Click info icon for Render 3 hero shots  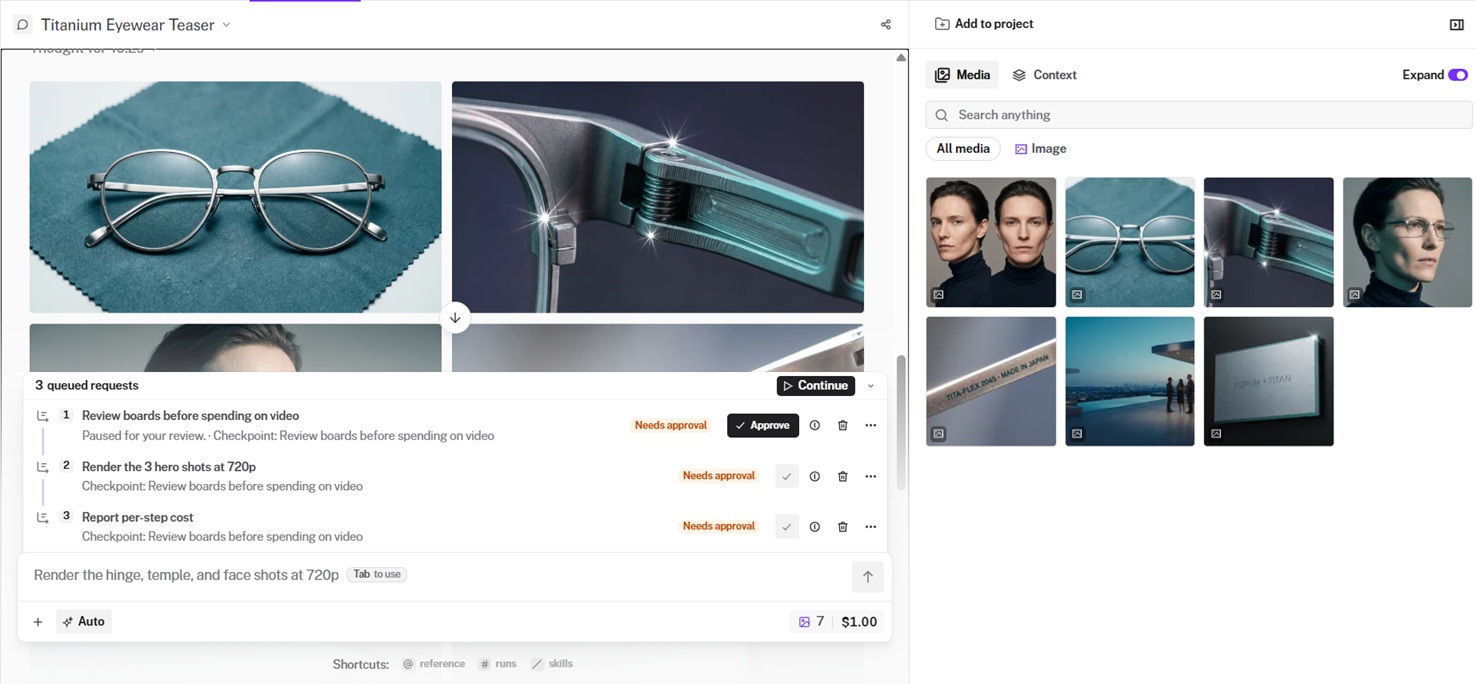(815, 476)
